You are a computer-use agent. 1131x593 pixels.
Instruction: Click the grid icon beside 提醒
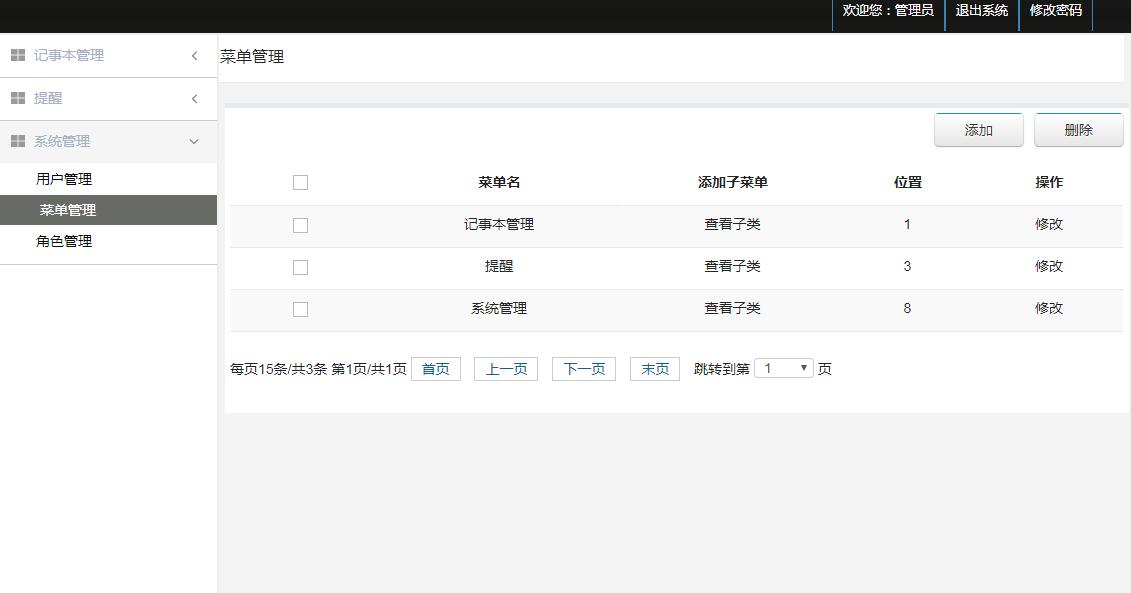pyautogui.click(x=18, y=99)
